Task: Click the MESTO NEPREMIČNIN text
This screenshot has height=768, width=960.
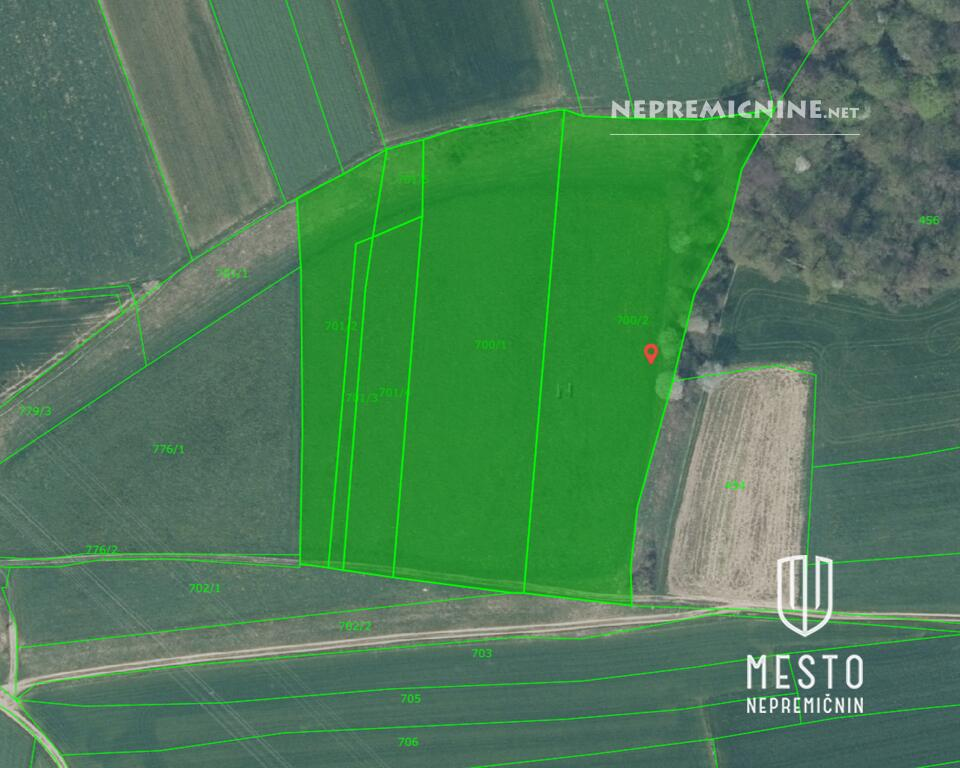Action: [x=805, y=684]
